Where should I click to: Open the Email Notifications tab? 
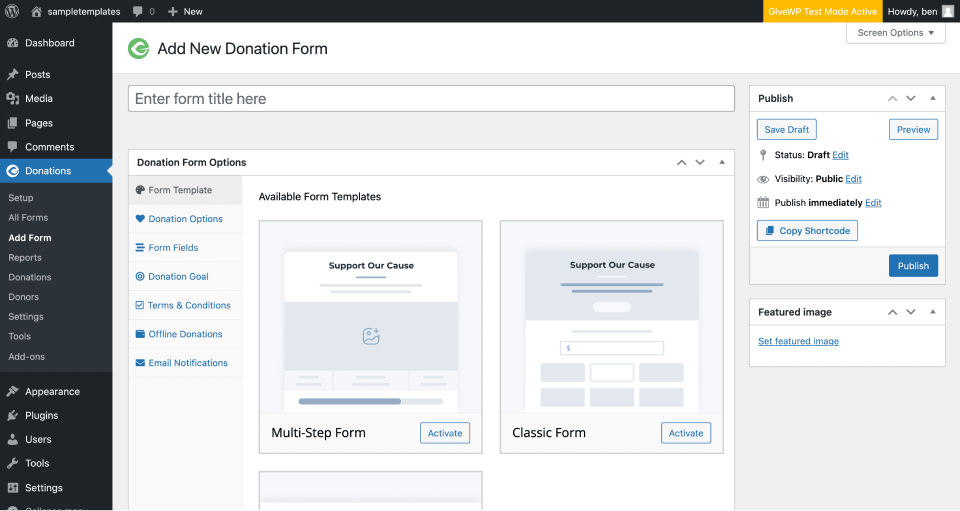click(186, 363)
